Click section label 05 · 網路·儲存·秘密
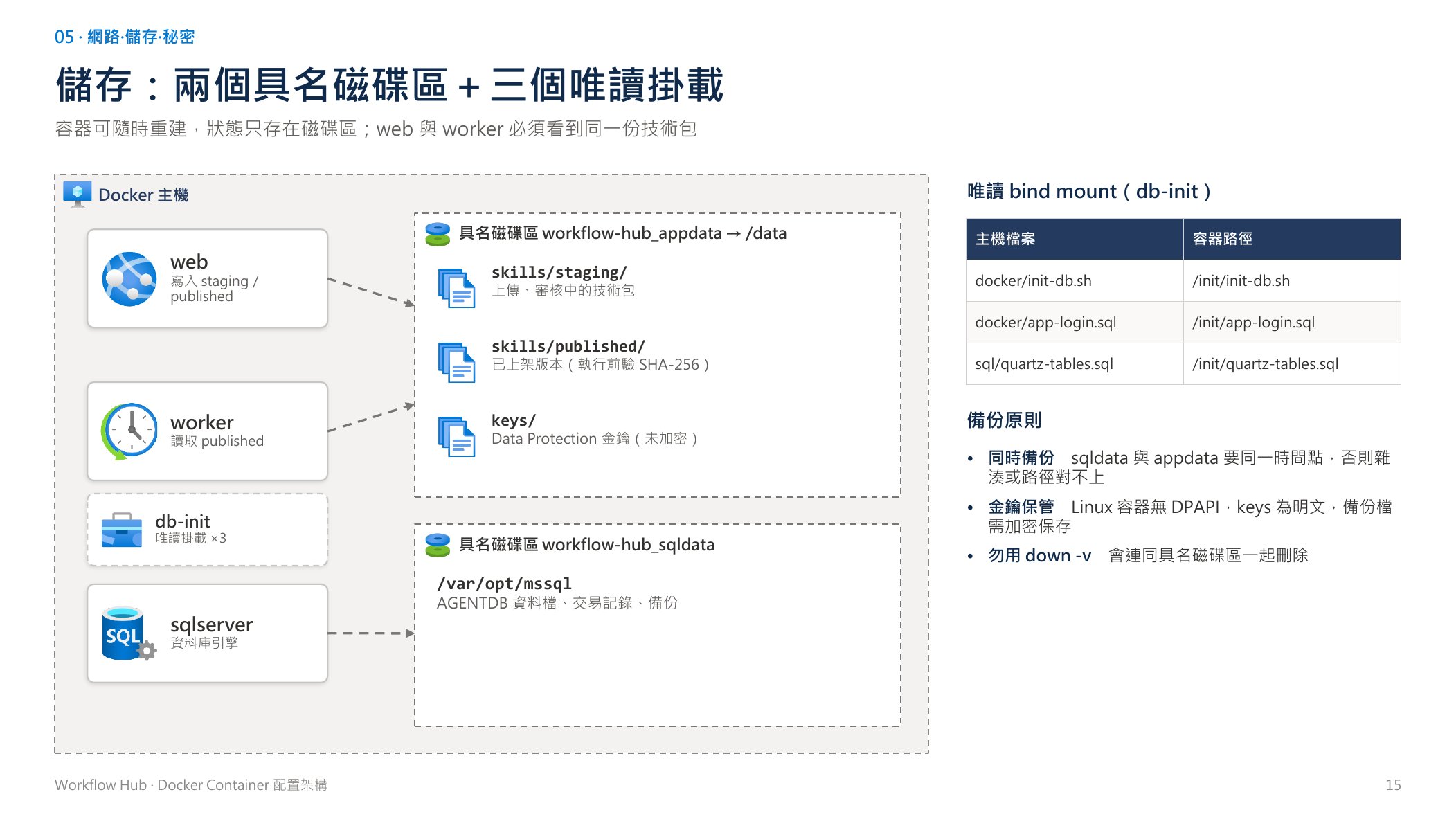This screenshot has height=819, width=1456. [125, 37]
